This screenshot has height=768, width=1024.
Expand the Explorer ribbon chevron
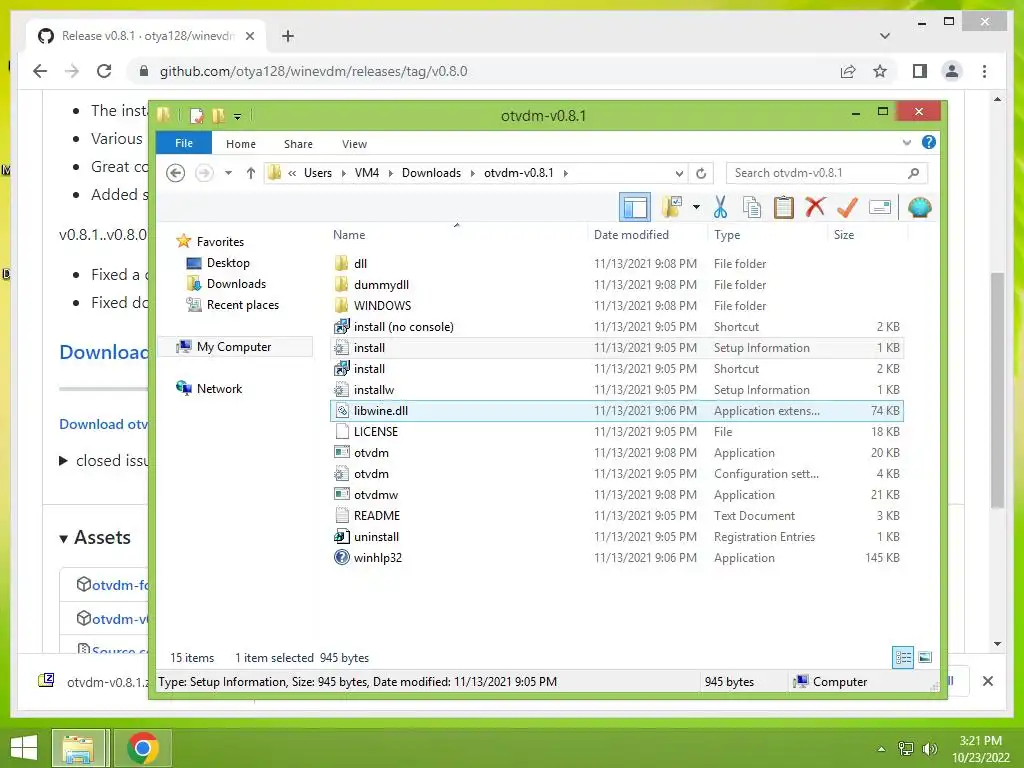pos(906,142)
